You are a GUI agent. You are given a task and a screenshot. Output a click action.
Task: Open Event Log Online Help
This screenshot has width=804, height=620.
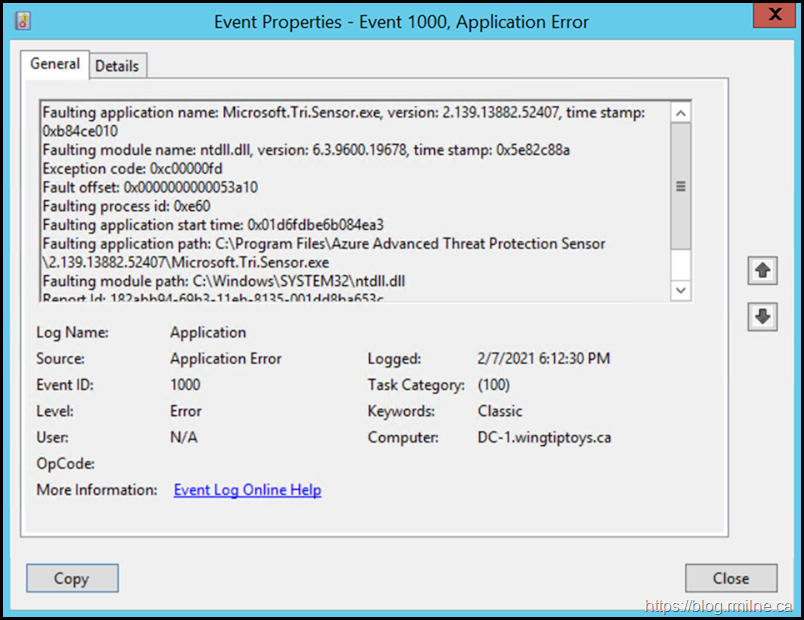tap(247, 489)
